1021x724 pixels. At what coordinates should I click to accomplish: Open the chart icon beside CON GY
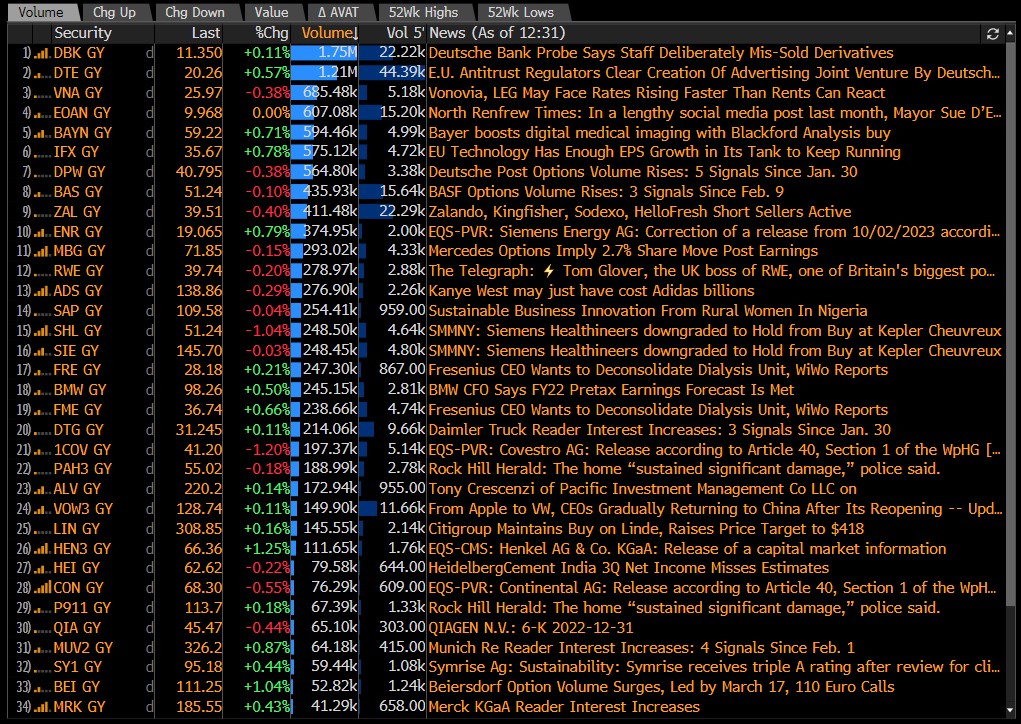[x=42, y=588]
